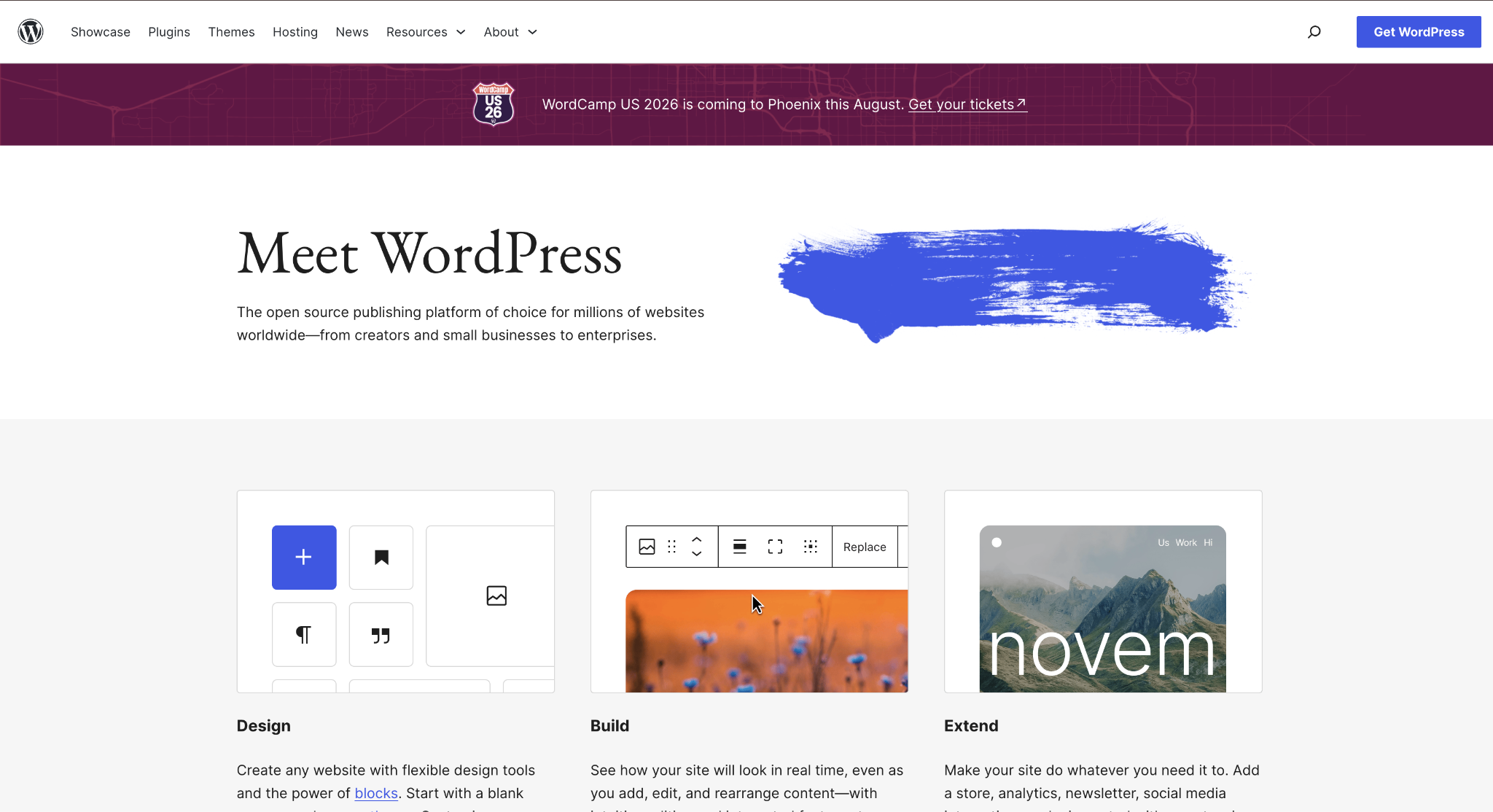Viewport: 1493px width, 812px height.
Task: Click the novem mountain theme preview
Action: point(1103,609)
